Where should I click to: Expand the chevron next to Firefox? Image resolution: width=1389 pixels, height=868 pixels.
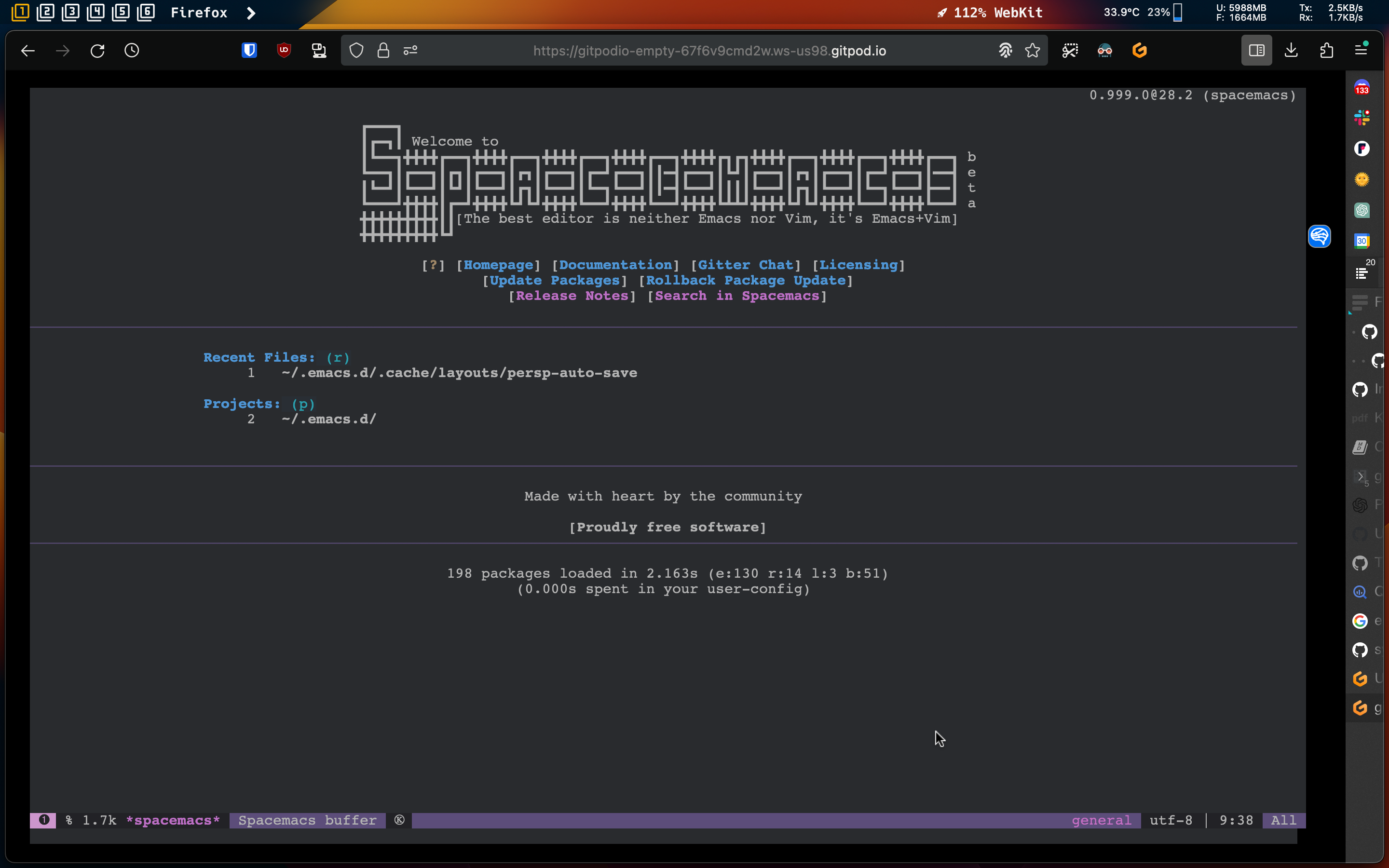(x=251, y=13)
